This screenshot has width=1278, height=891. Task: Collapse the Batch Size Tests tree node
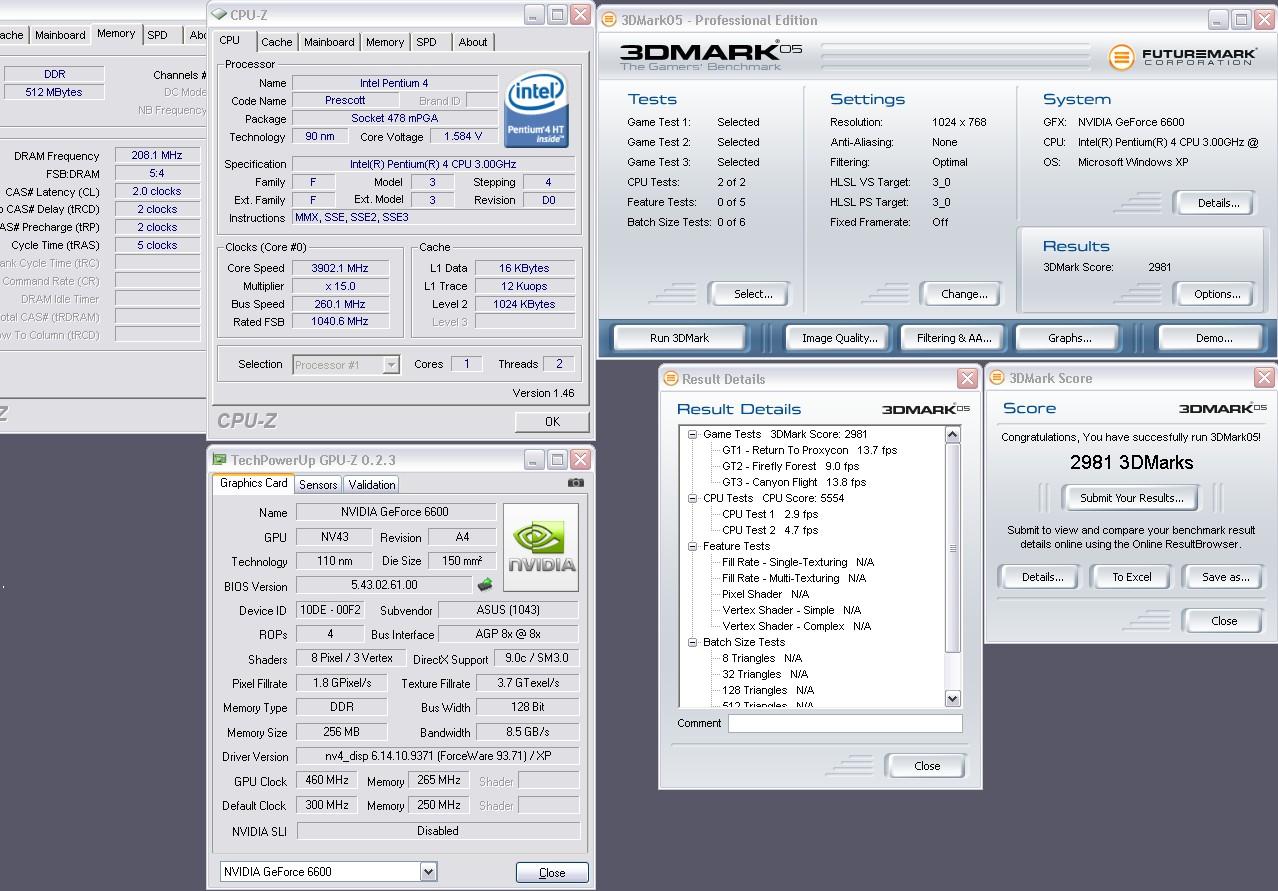[x=692, y=642]
